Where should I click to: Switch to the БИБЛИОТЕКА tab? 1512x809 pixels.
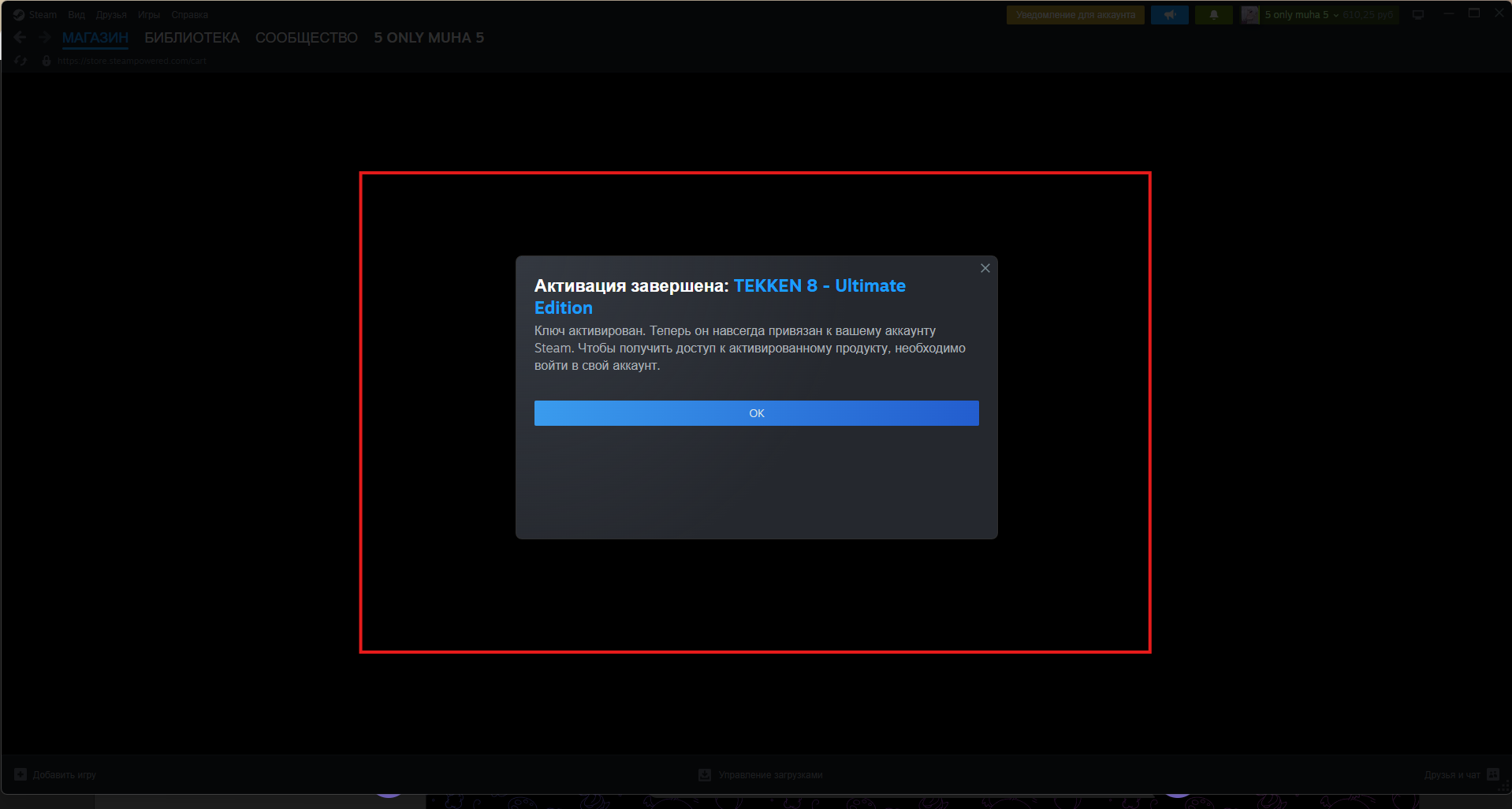(192, 38)
